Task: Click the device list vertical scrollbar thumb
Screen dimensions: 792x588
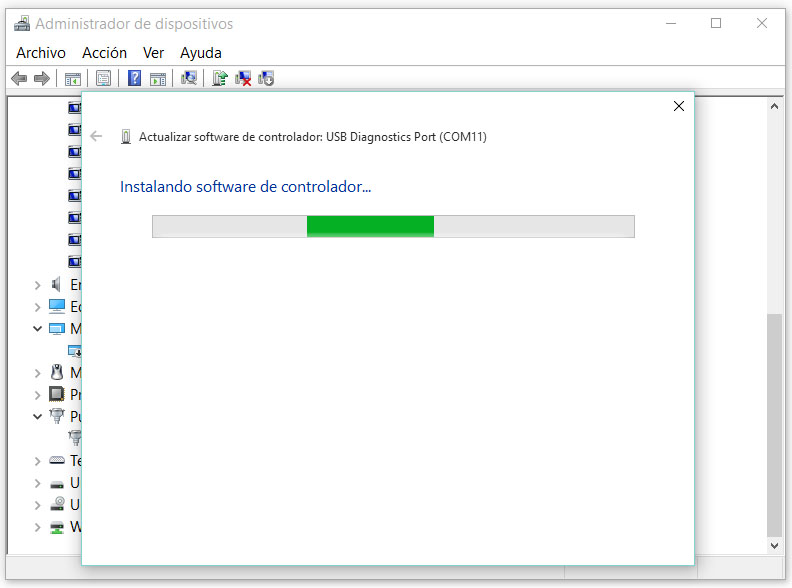Action: [x=774, y=423]
